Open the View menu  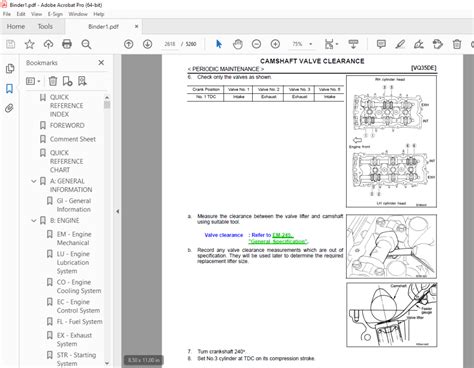(36, 14)
